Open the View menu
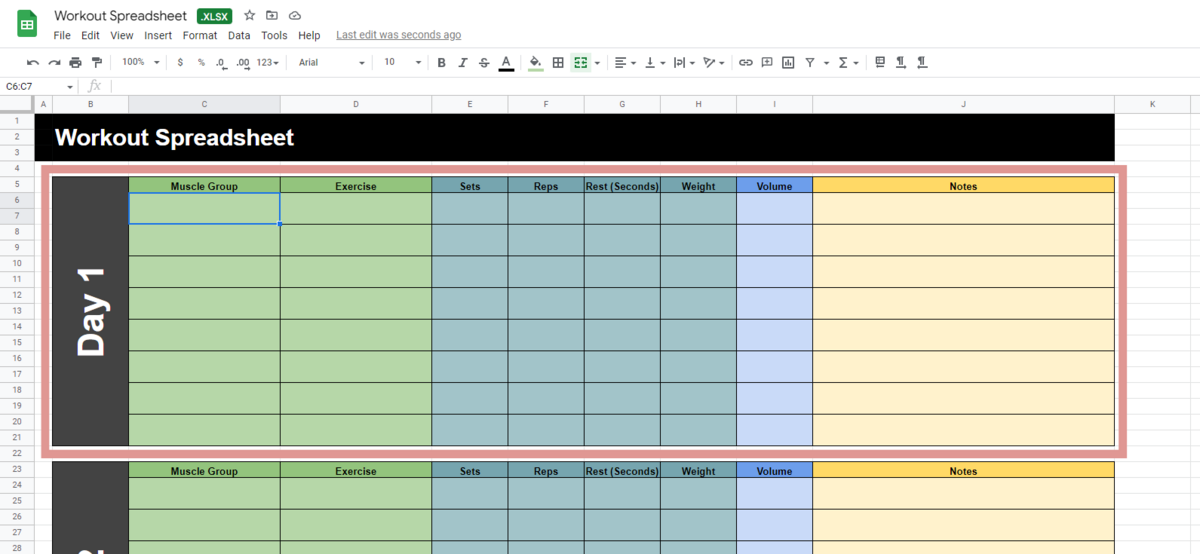 (x=122, y=35)
